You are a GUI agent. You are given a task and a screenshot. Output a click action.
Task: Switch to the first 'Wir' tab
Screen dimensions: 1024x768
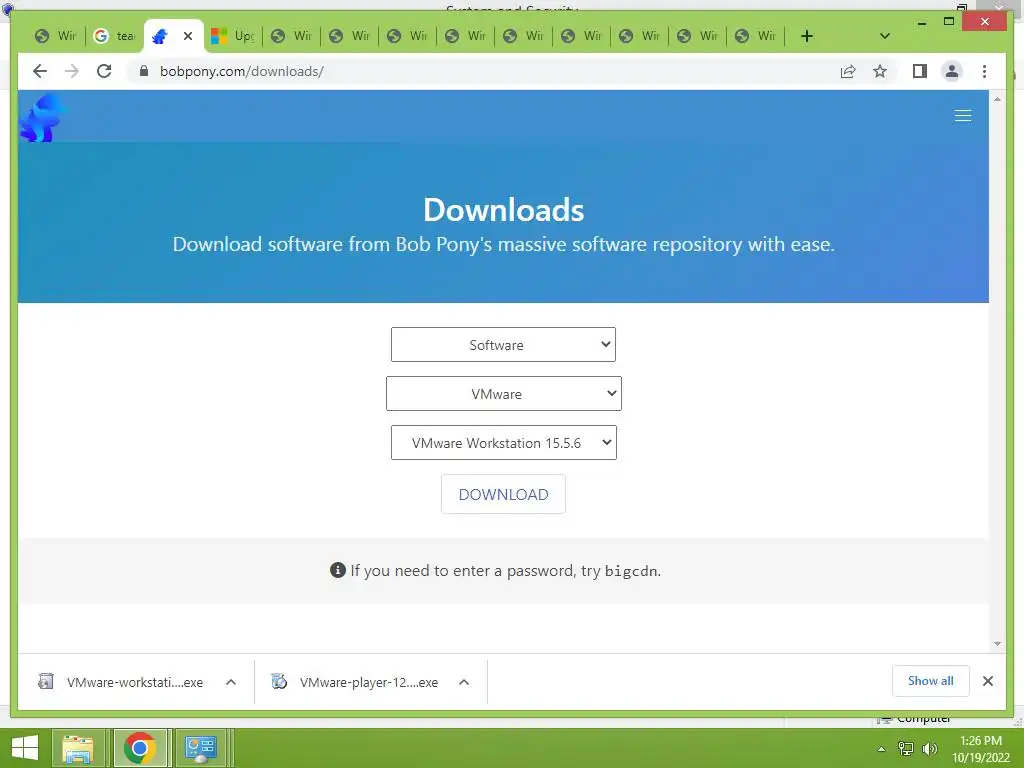click(x=56, y=36)
